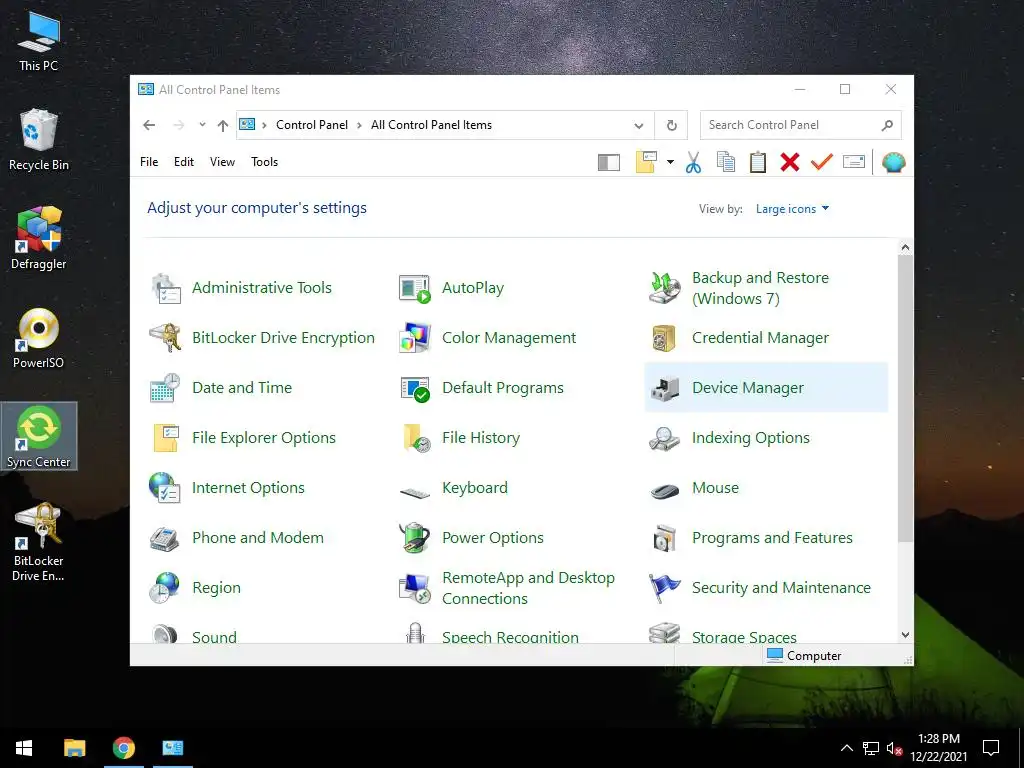Click File Explorer in the taskbar
Screen dimensions: 1024x768
click(x=74, y=748)
